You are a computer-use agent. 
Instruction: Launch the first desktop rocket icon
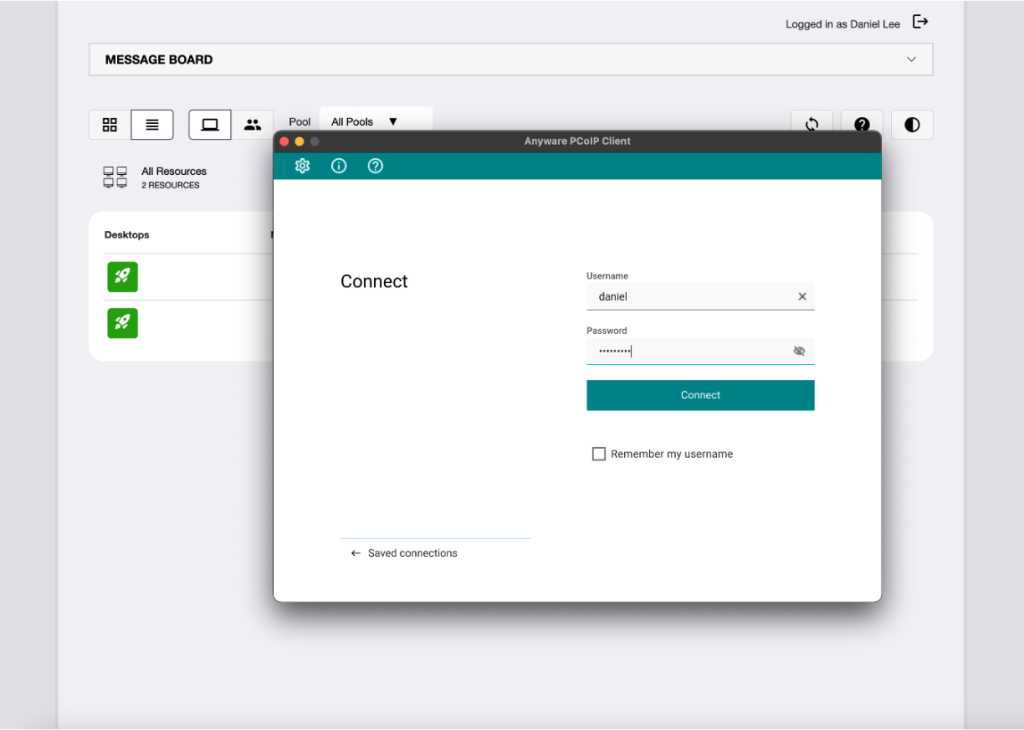click(123, 277)
